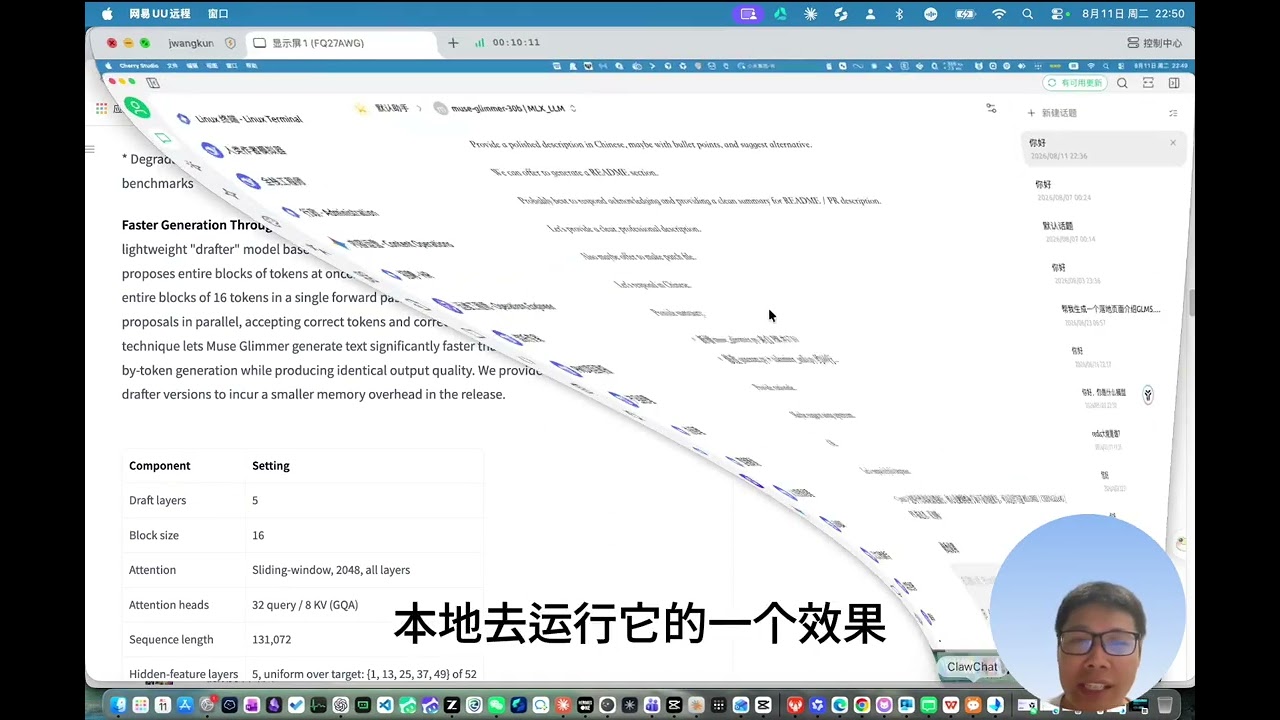Open the battery status icon
This screenshot has width=1280, height=720.
pyautogui.click(x=965, y=14)
